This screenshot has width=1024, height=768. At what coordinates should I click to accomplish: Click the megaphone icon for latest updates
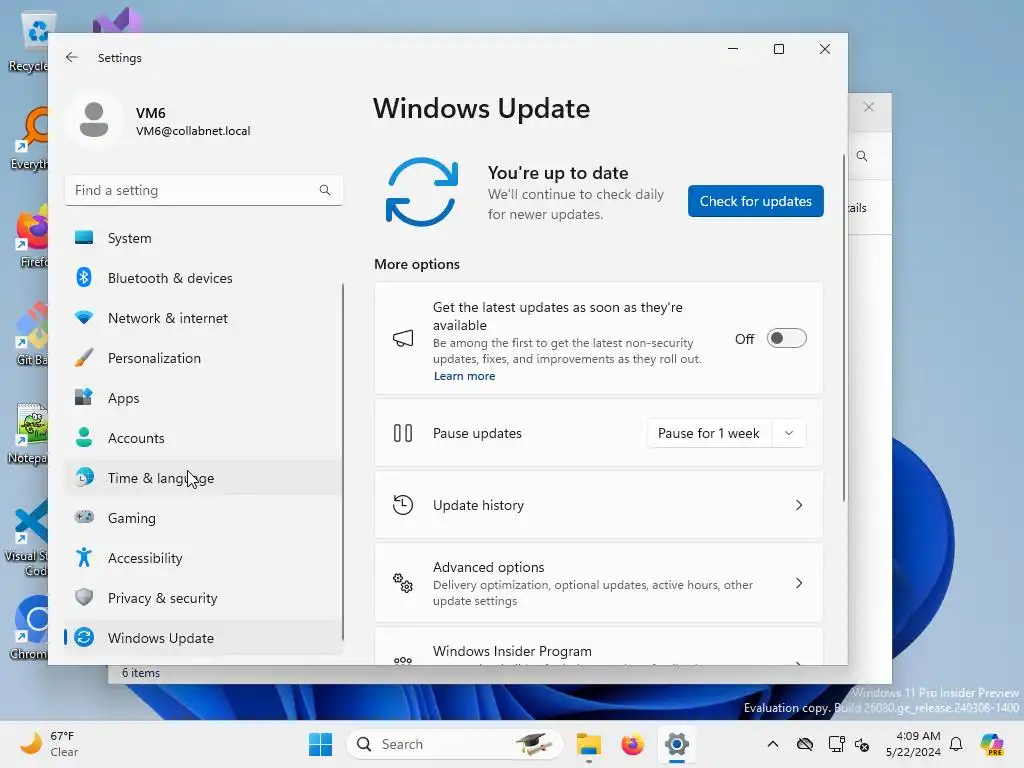point(403,338)
